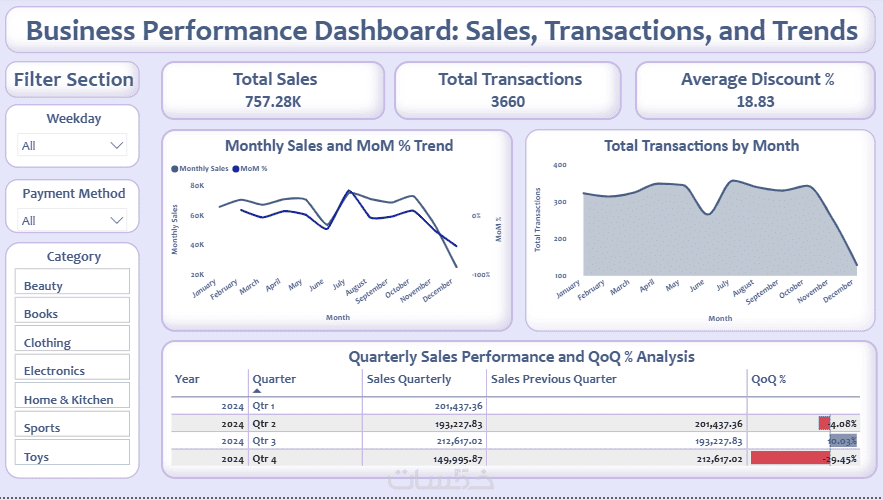The height and width of the screenshot is (500, 883).
Task: Click the MoM % legend marker
Action: tap(236, 168)
